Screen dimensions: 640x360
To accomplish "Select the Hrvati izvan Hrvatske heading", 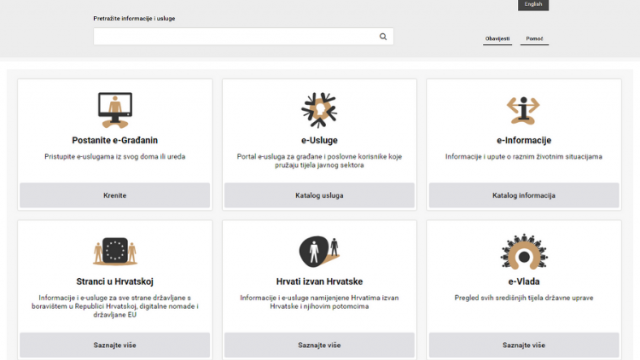I will pos(319,282).
